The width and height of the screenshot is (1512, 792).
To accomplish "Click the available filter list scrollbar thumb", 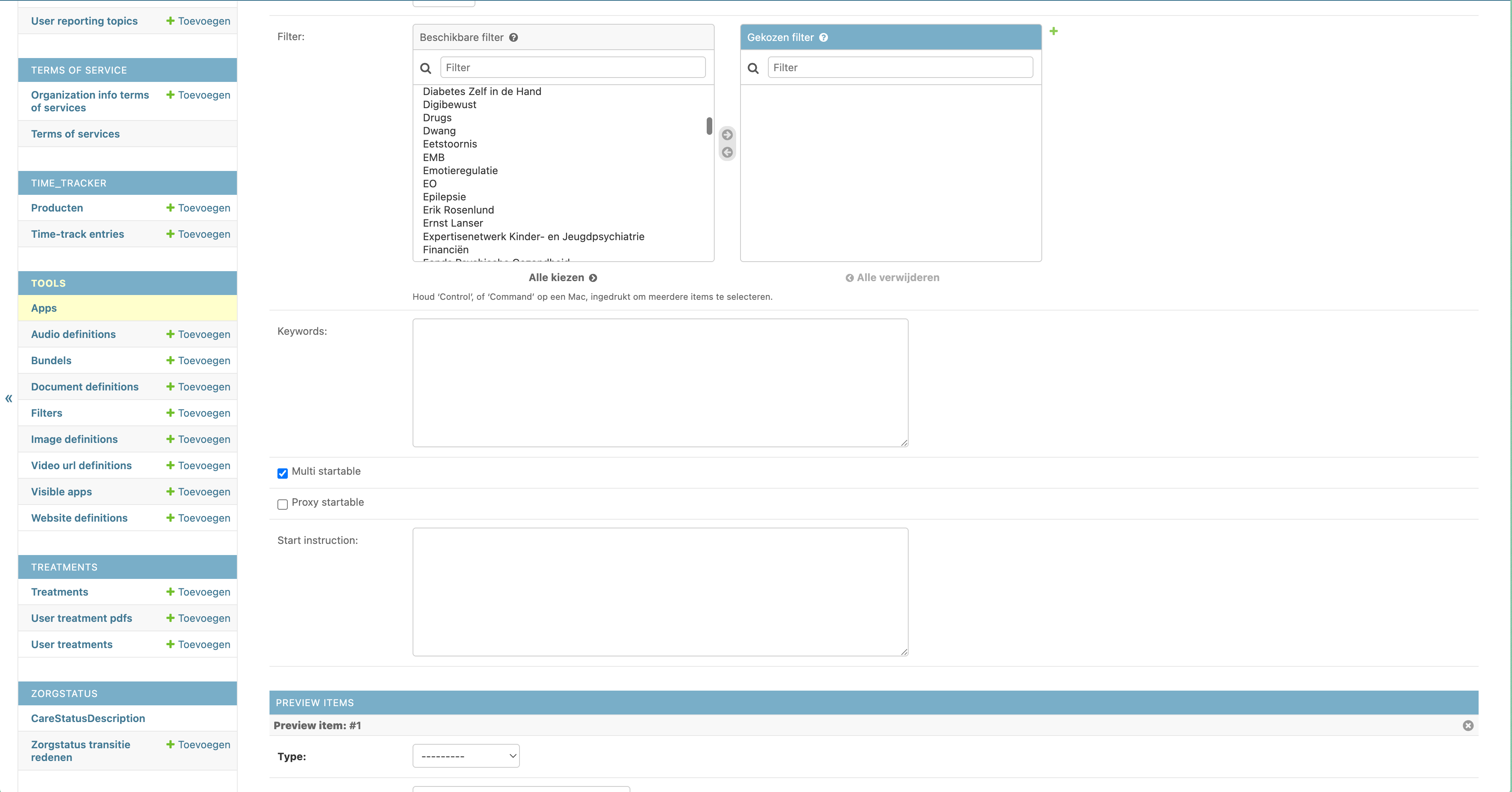I will [709, 126].
